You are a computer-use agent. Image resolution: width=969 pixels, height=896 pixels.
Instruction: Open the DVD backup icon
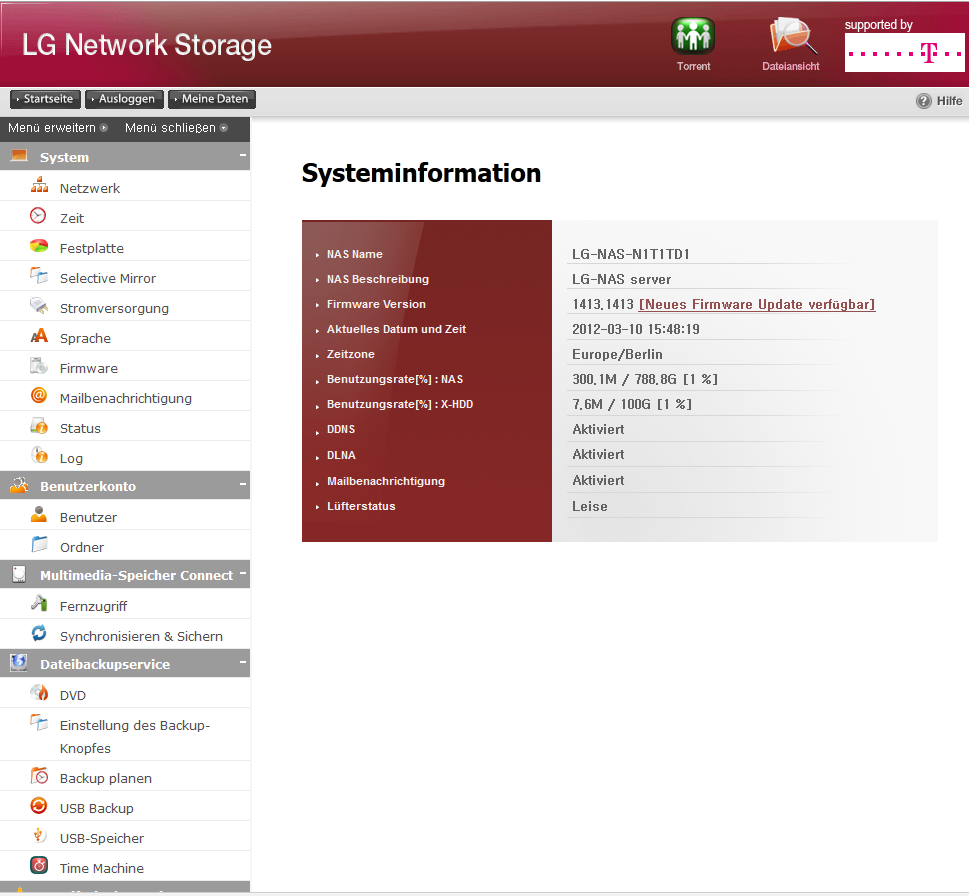click(x=39, y=694)
